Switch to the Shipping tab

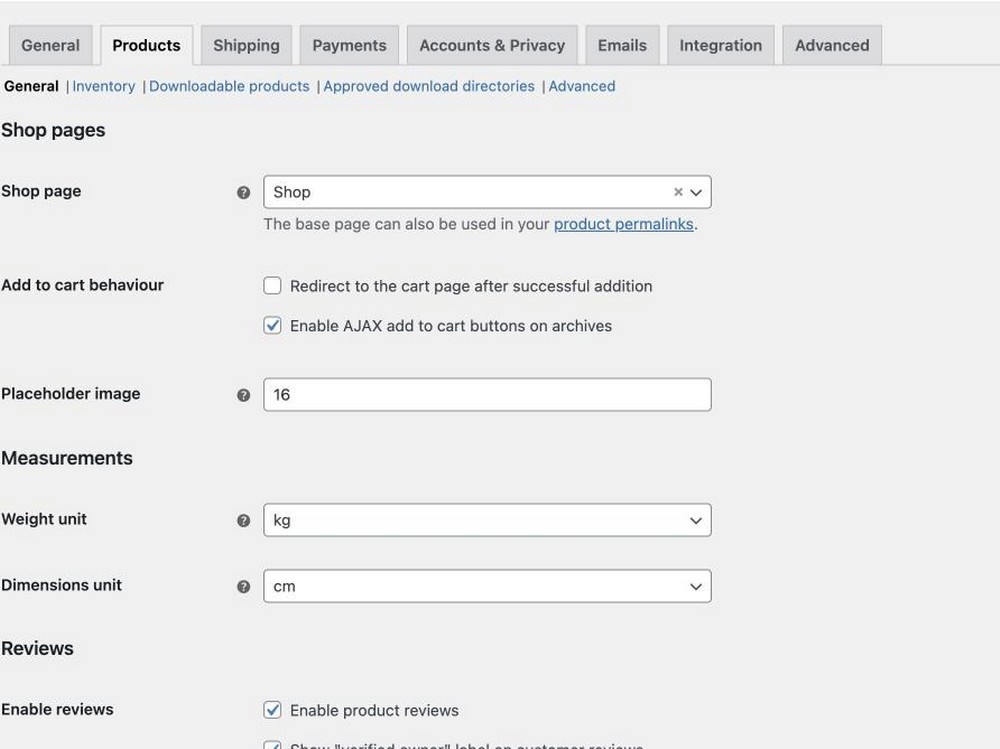pyautogui.click(x=246, y=45)
